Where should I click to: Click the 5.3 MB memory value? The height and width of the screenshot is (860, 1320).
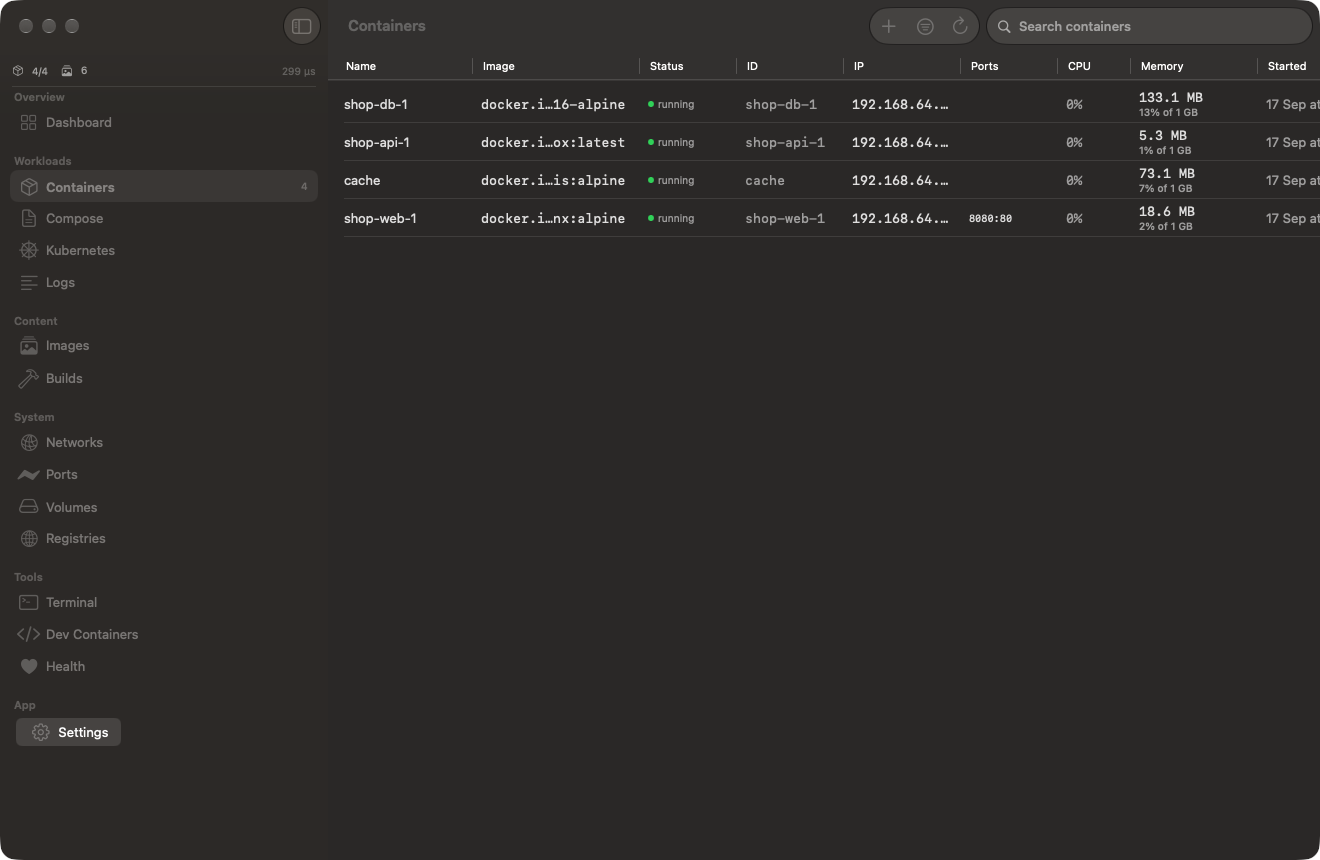[1163, 135]
